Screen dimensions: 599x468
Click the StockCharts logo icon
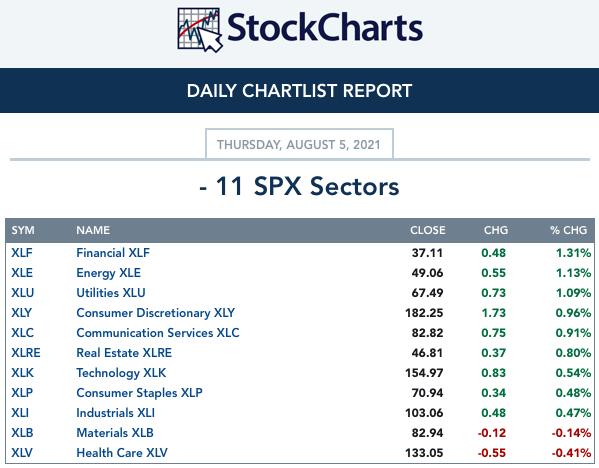[200, 30]
